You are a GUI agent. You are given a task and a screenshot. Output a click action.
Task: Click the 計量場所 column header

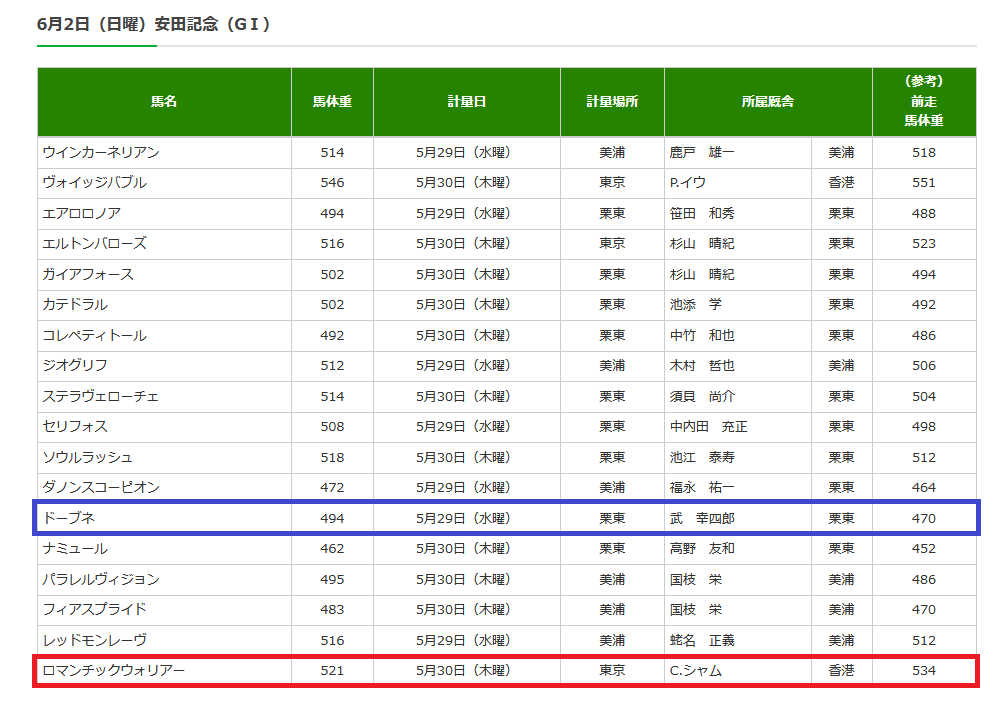coord(612,101)
